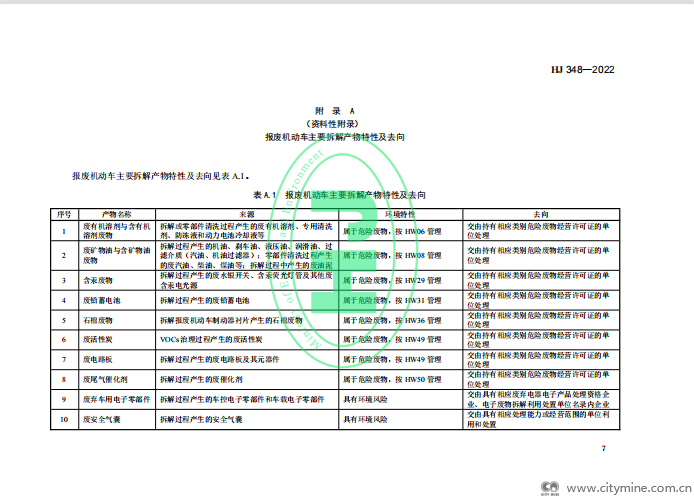The image size is (694, 498).
Task: Click the 石棉废物 row name cell
Action: 104,320
